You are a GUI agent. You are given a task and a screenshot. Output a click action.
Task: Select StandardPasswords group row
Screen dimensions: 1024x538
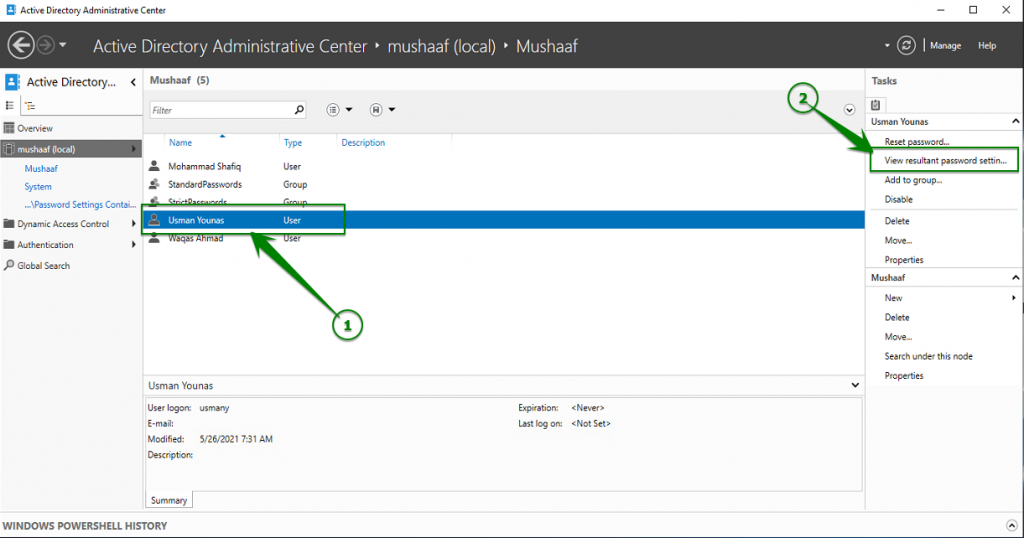(x=504, y=185)
